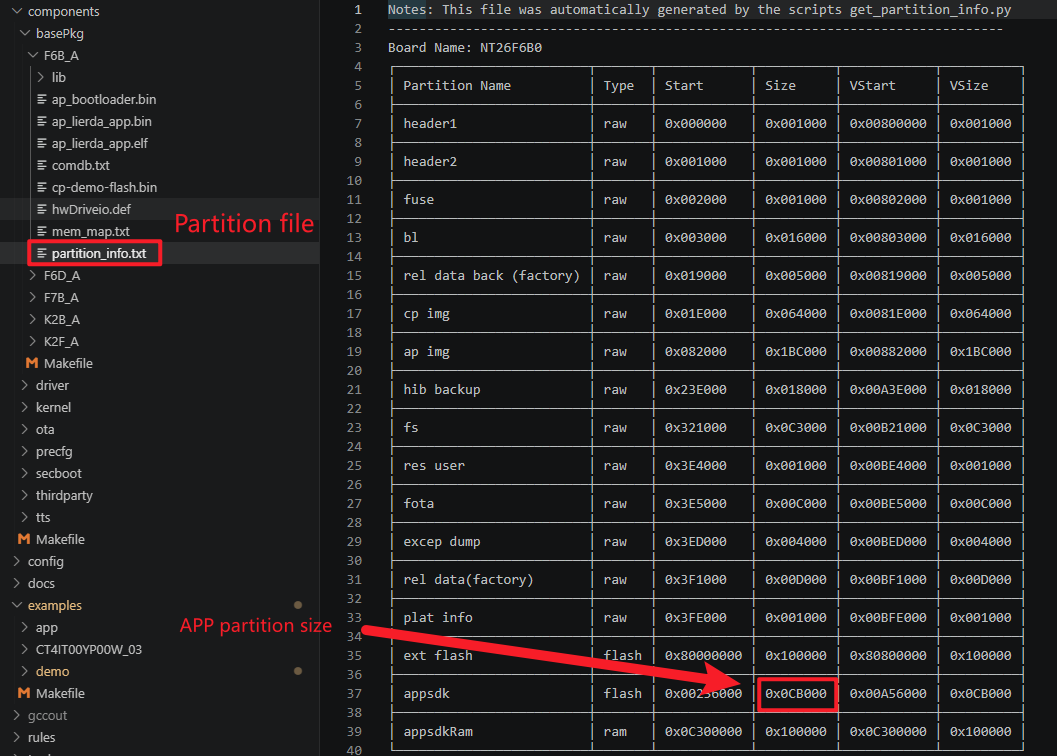Click the Makefile M icon below tts
Screen dimensions: 1057x756
click(x=24, y=539)
